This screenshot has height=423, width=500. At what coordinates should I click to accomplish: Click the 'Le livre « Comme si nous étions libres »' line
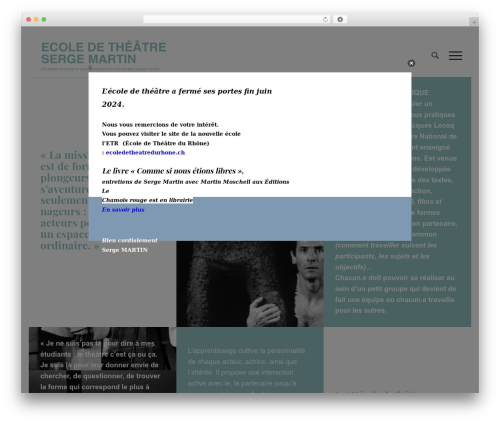(x=173, y=171)
